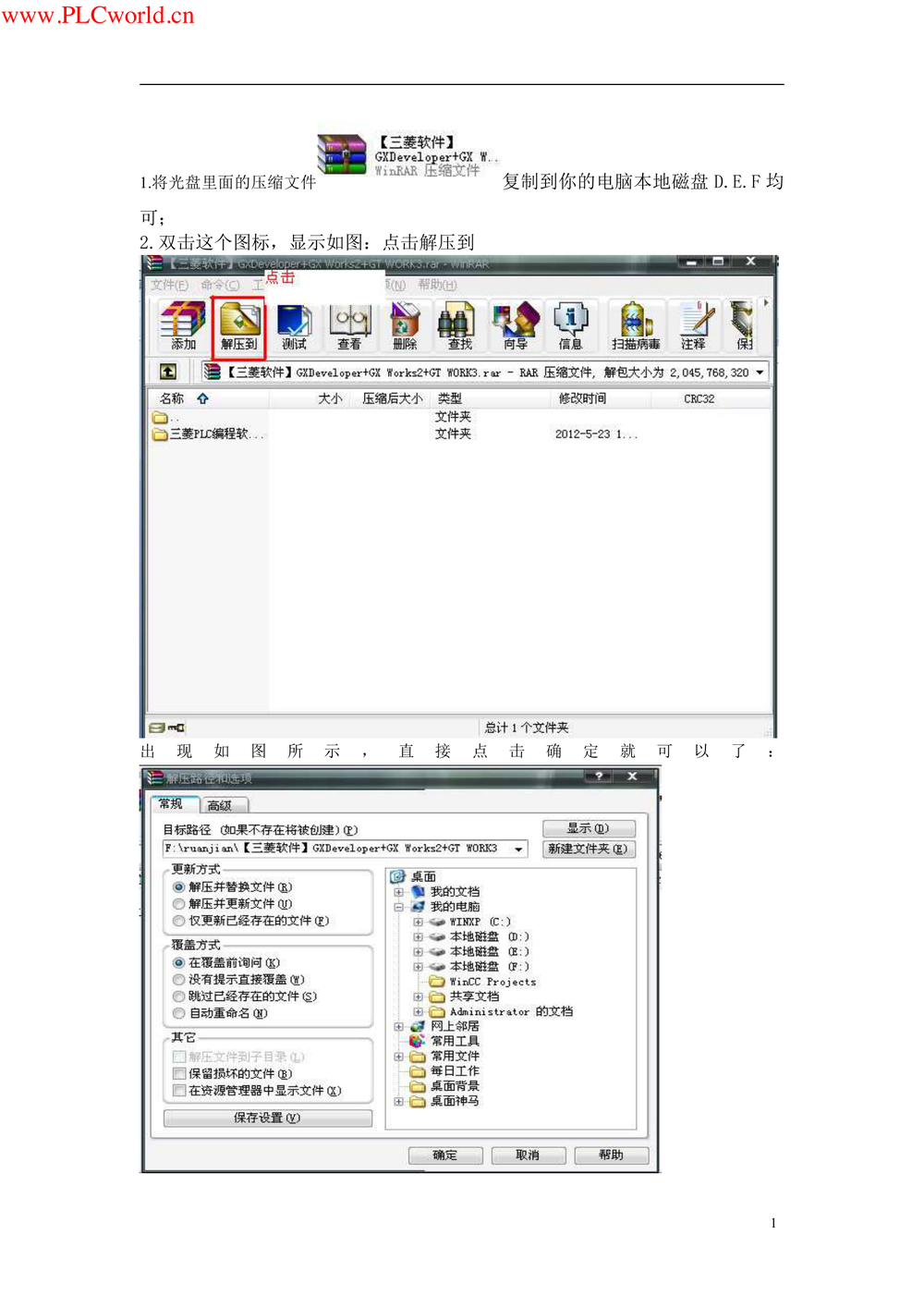Collapse 我的电脑 tree node
This screenshot has width=924, height=1308.
398,907
